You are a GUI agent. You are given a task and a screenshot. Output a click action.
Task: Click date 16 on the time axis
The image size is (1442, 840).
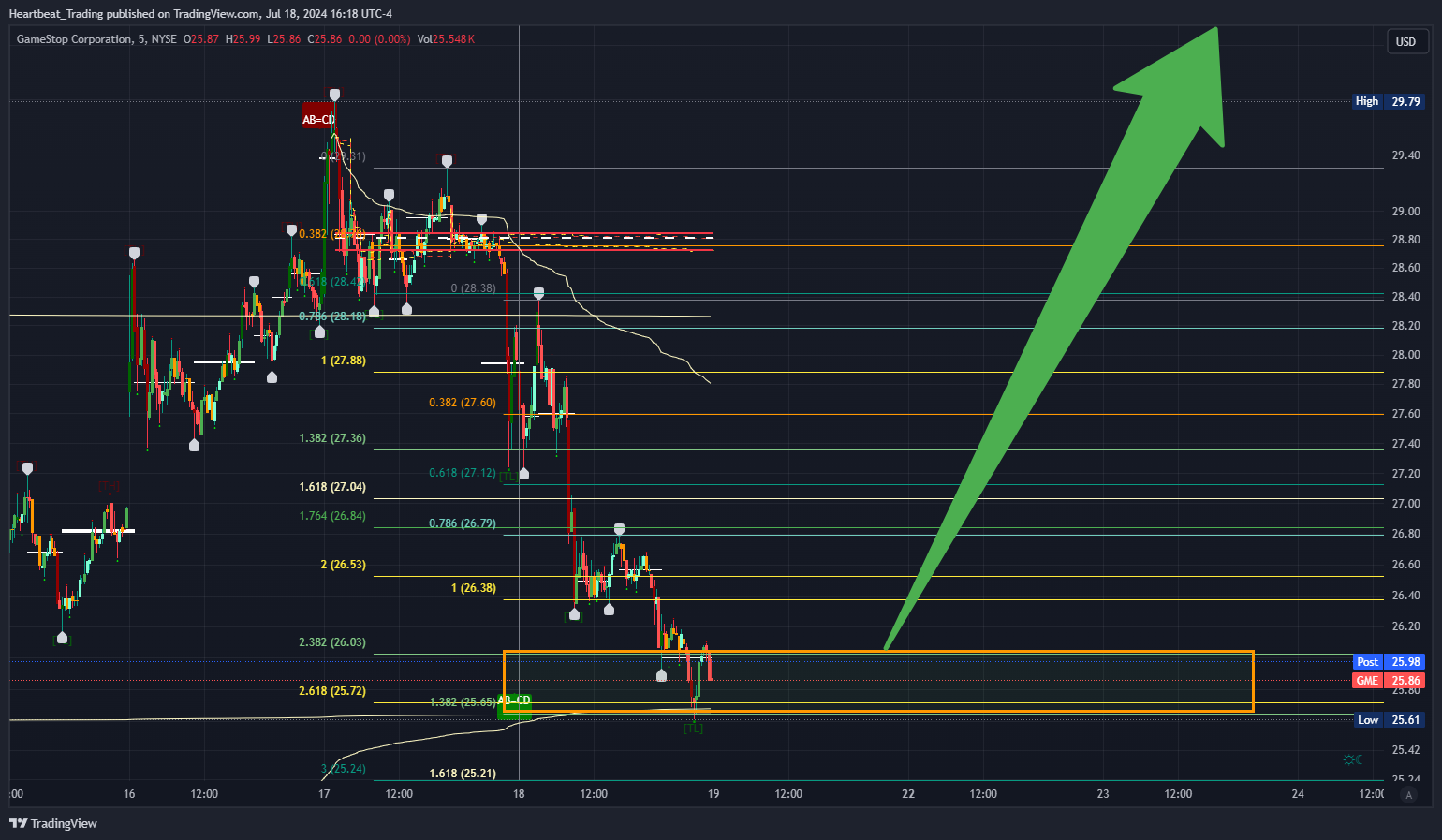point(129,794)
